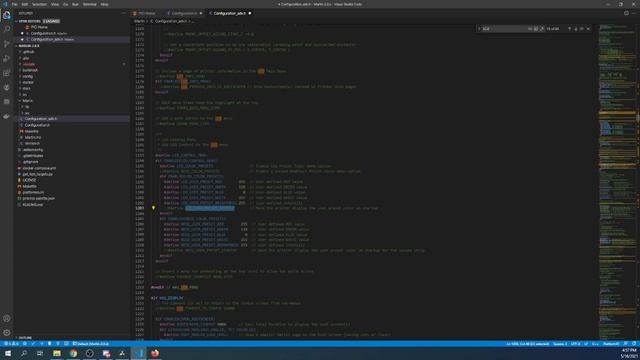Toggle Use Regular Expression in Find widget
This screenshot has height=360, width=640.
(542, 29)
